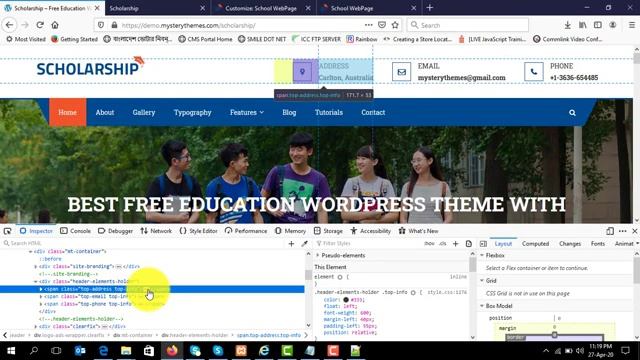Collapse the div header-elements-holder node
Viewport: 640px width, 360px height.
(35, 282)
